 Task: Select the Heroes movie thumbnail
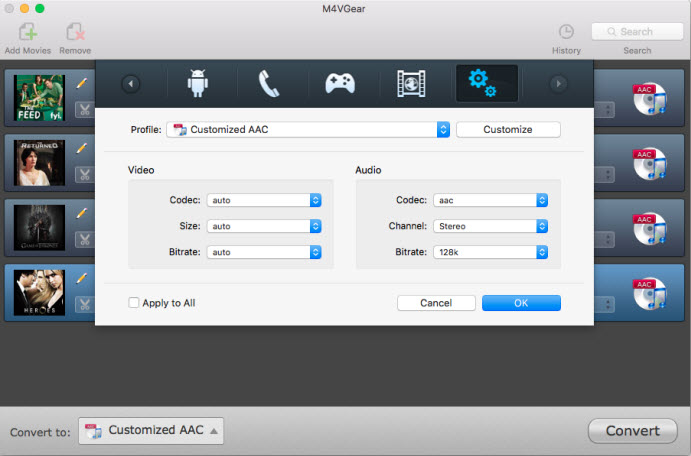[x=39, y=293]
